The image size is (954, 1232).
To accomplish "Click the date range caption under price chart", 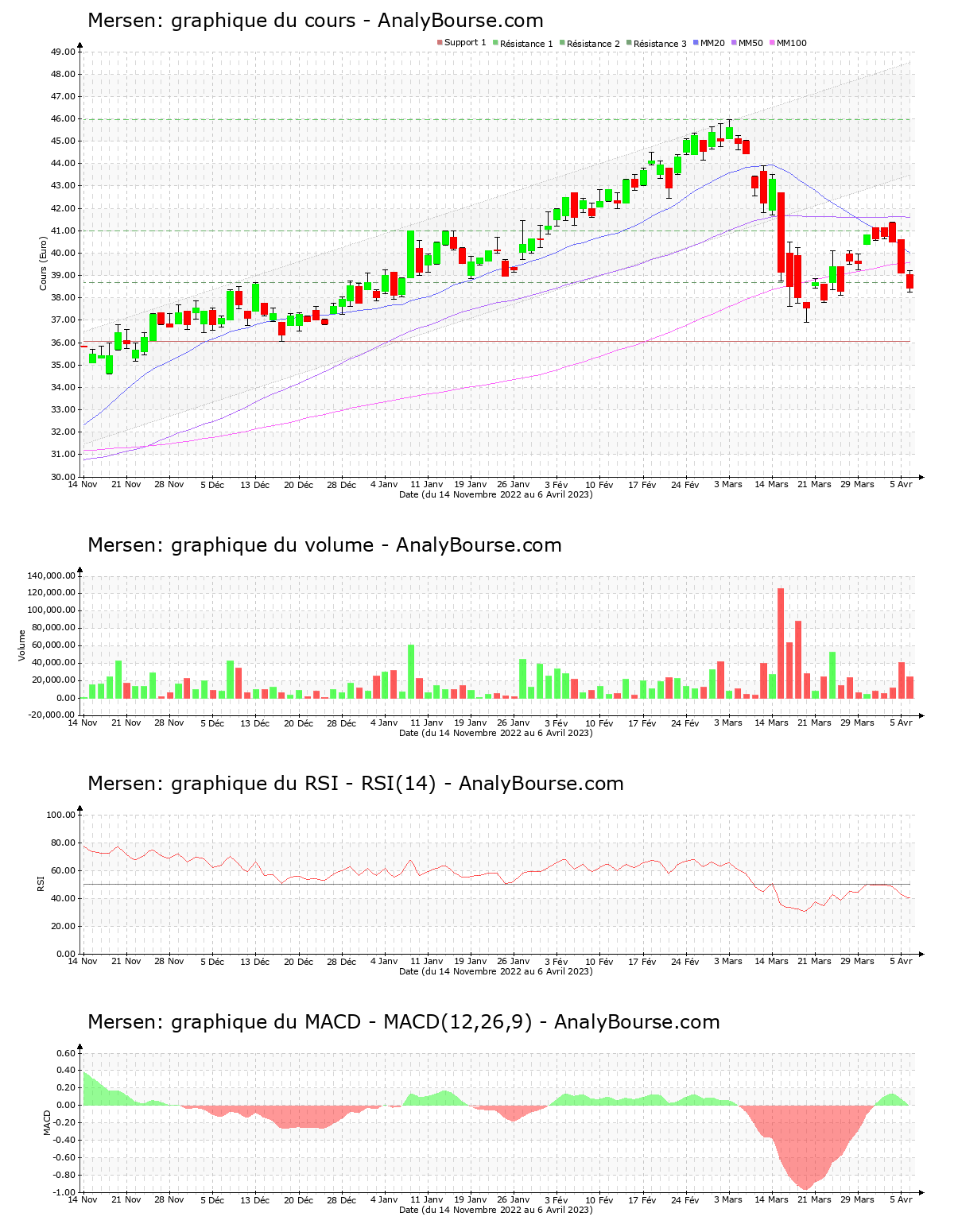I will click(496, 494).
